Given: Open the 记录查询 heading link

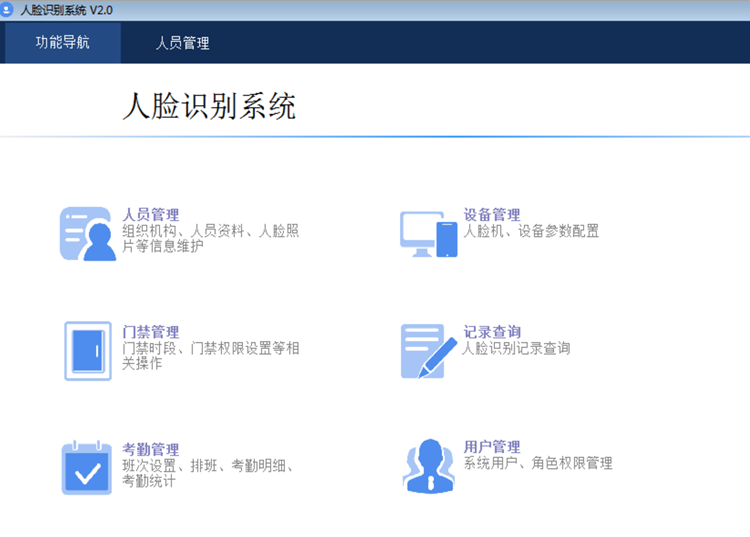Looking at the screenshot, I should (492, 332).
